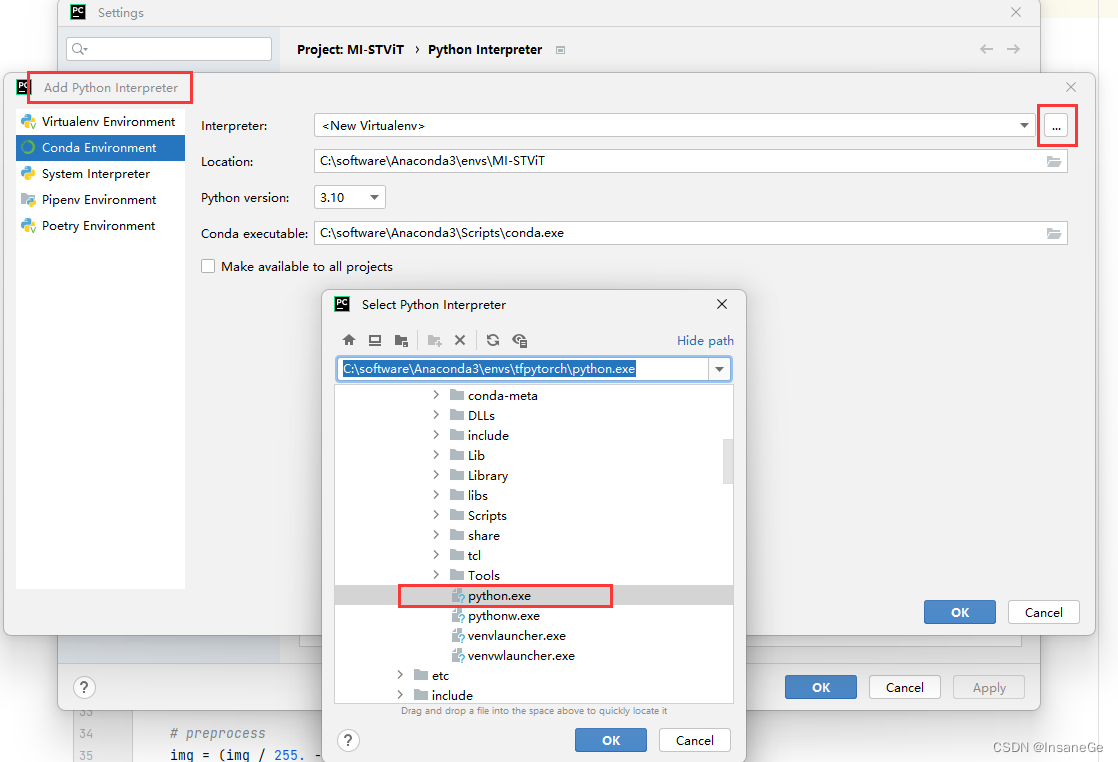Image resolution: width=1118 pixels, height=762 pixels.
Task: Toggle show hidden files icon
Action: pyautogui.click(x=520, y=340)
